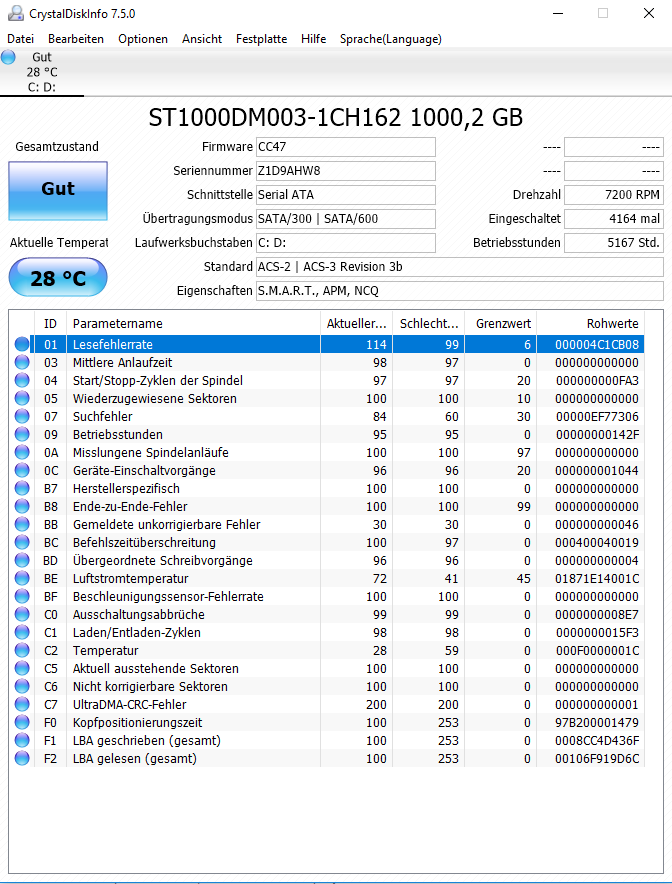Click the Aktueller... column header
Viewport: 672px width, 884px height.
point(356,324)
